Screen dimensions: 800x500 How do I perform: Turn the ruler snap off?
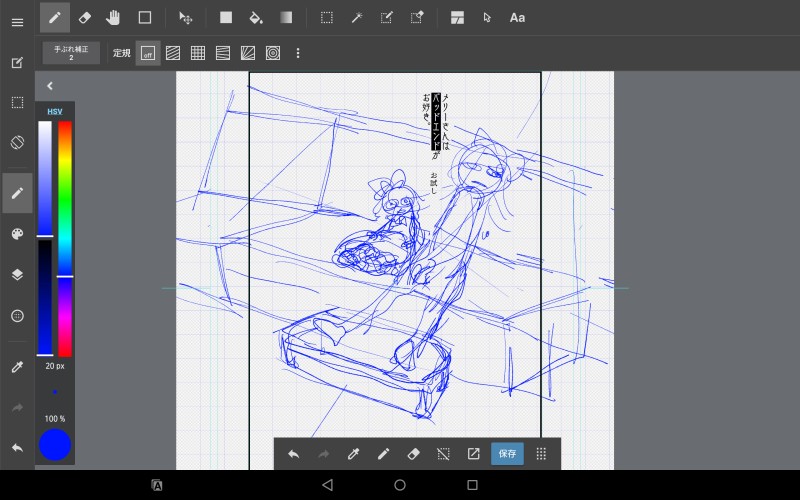[148, 53]
